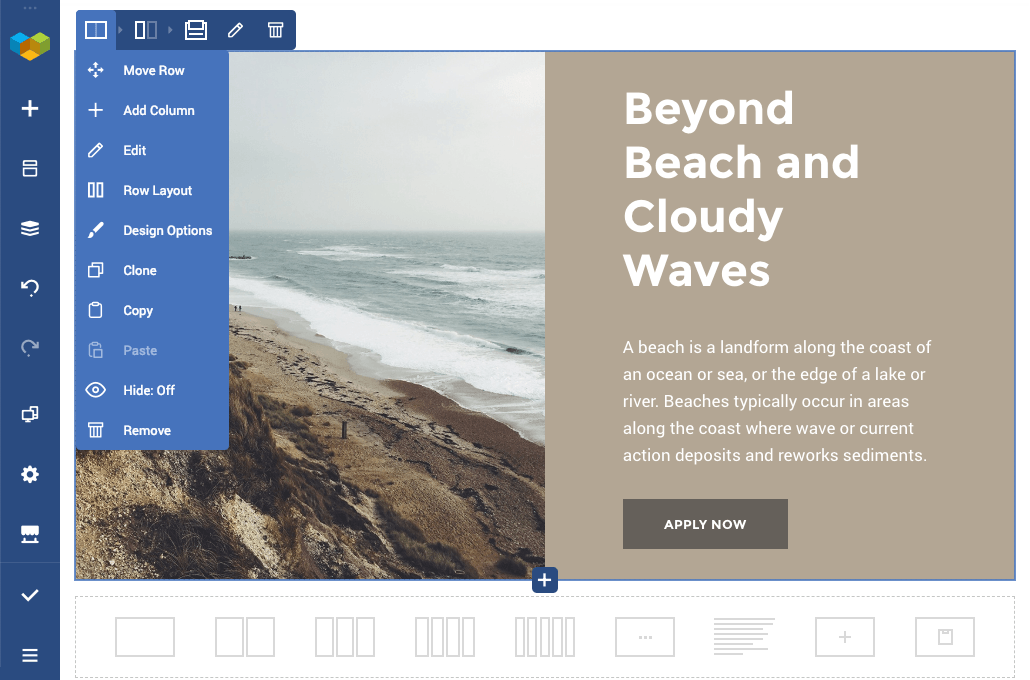This screenshot has width=1030, height=680.
Task: Click the disabled Paste menu entry
Action: click(152, 351)
